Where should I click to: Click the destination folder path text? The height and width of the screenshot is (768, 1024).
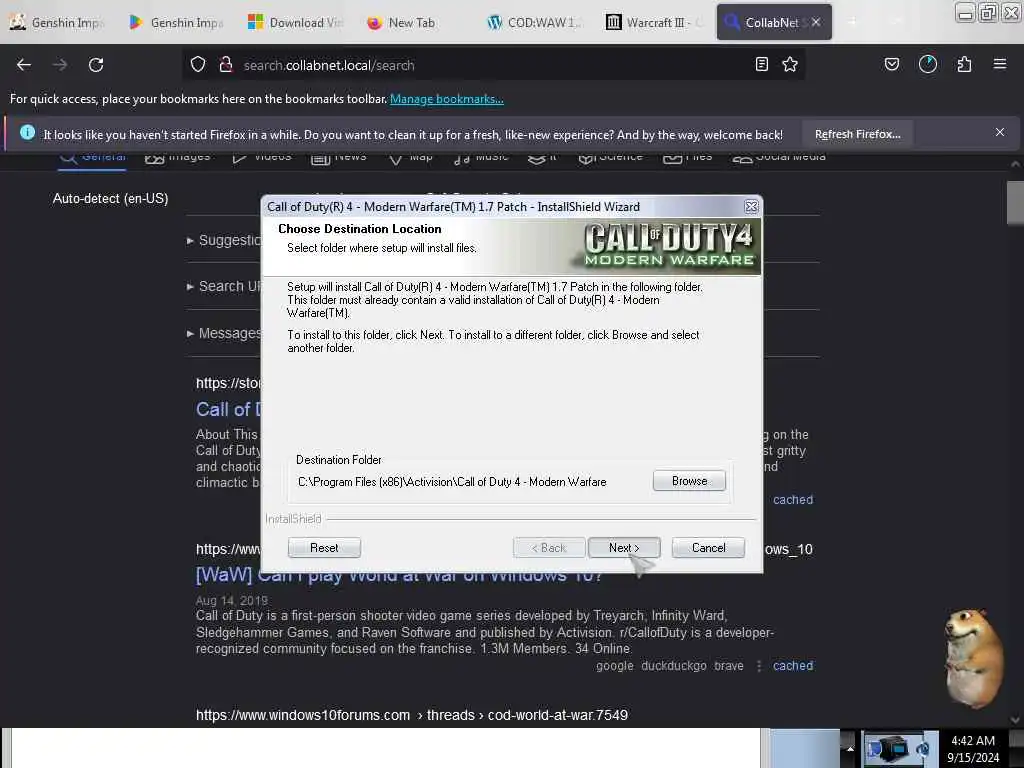coord(452,482)
